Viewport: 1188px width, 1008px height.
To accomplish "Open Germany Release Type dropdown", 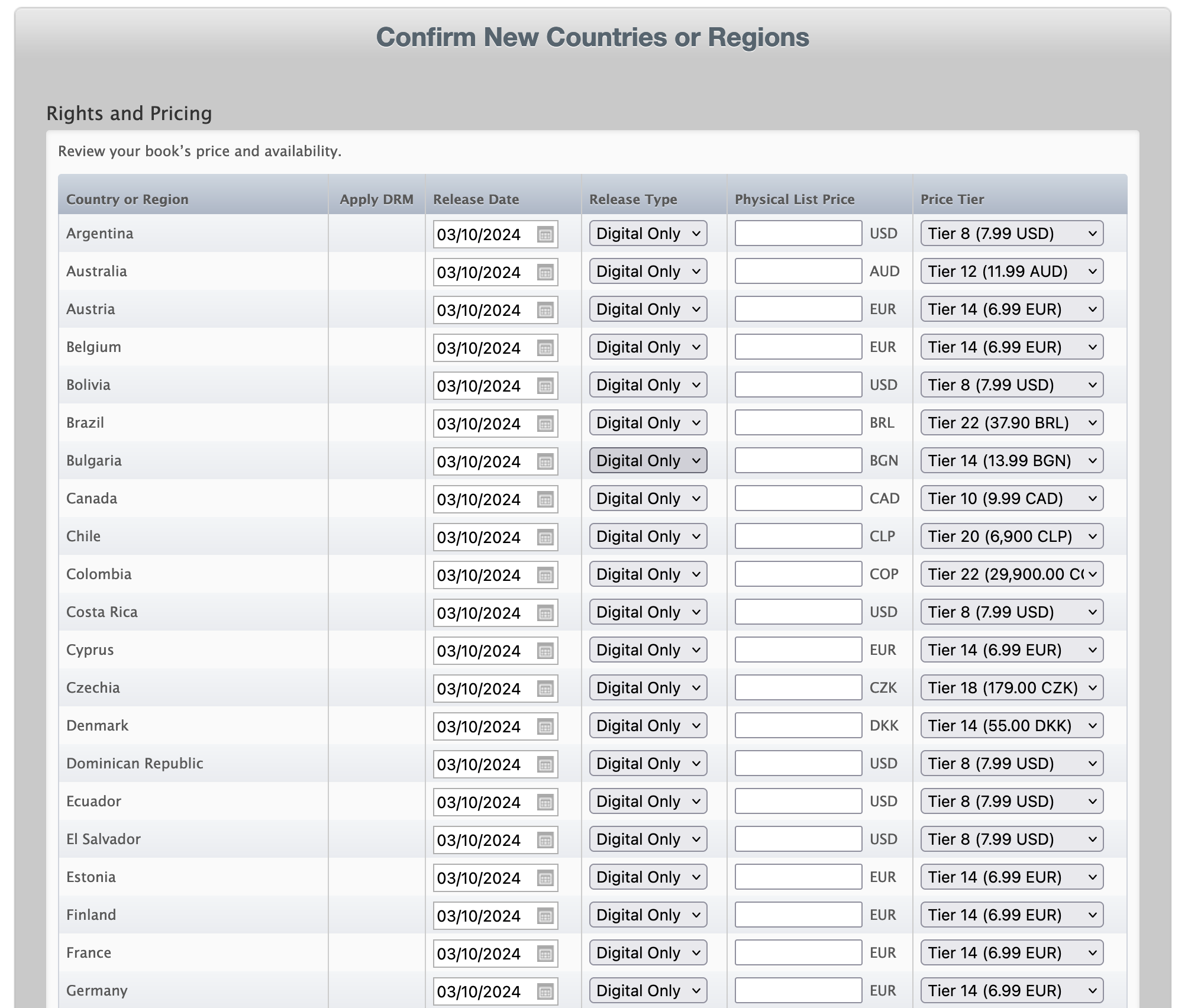I will tap(648, 991).
